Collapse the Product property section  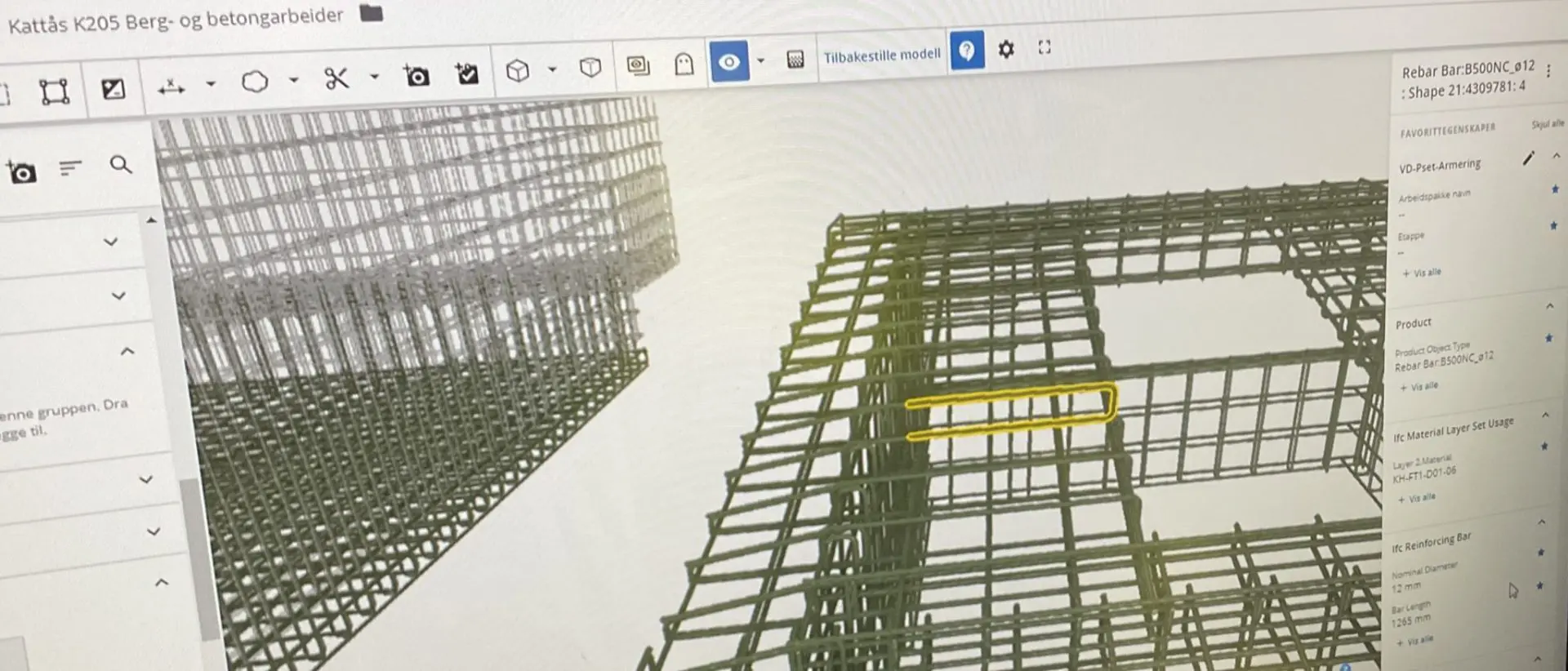1550,306
